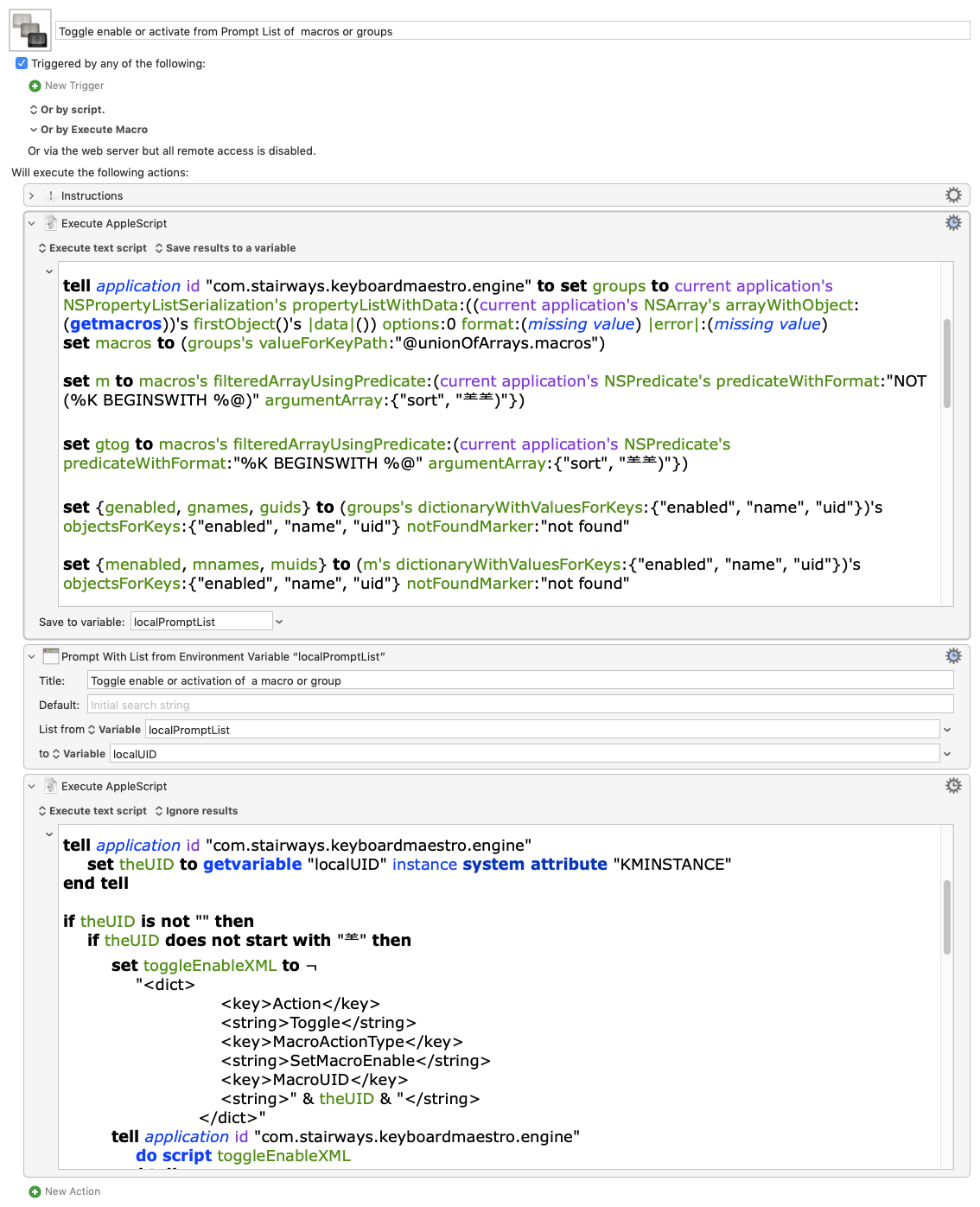Collapse the Prompt With List action

pyautogui.click(x=31, y=656)
